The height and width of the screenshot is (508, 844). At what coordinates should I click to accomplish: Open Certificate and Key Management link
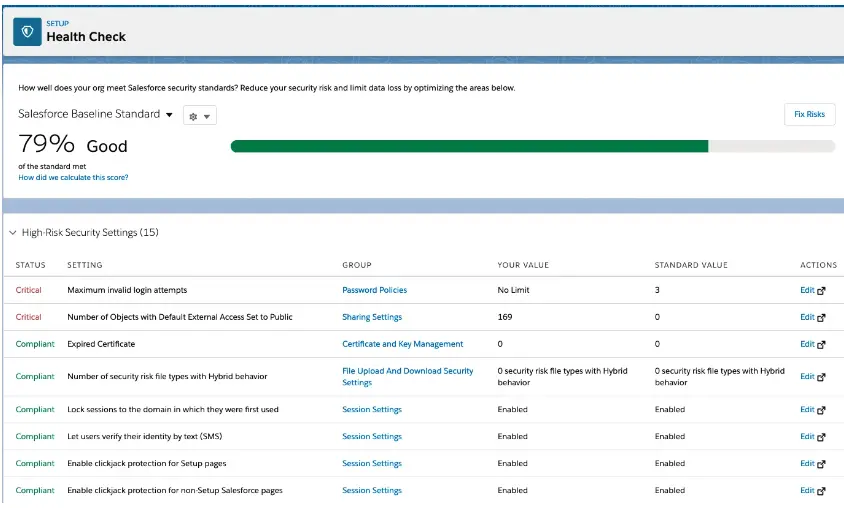tap(403, 344)
